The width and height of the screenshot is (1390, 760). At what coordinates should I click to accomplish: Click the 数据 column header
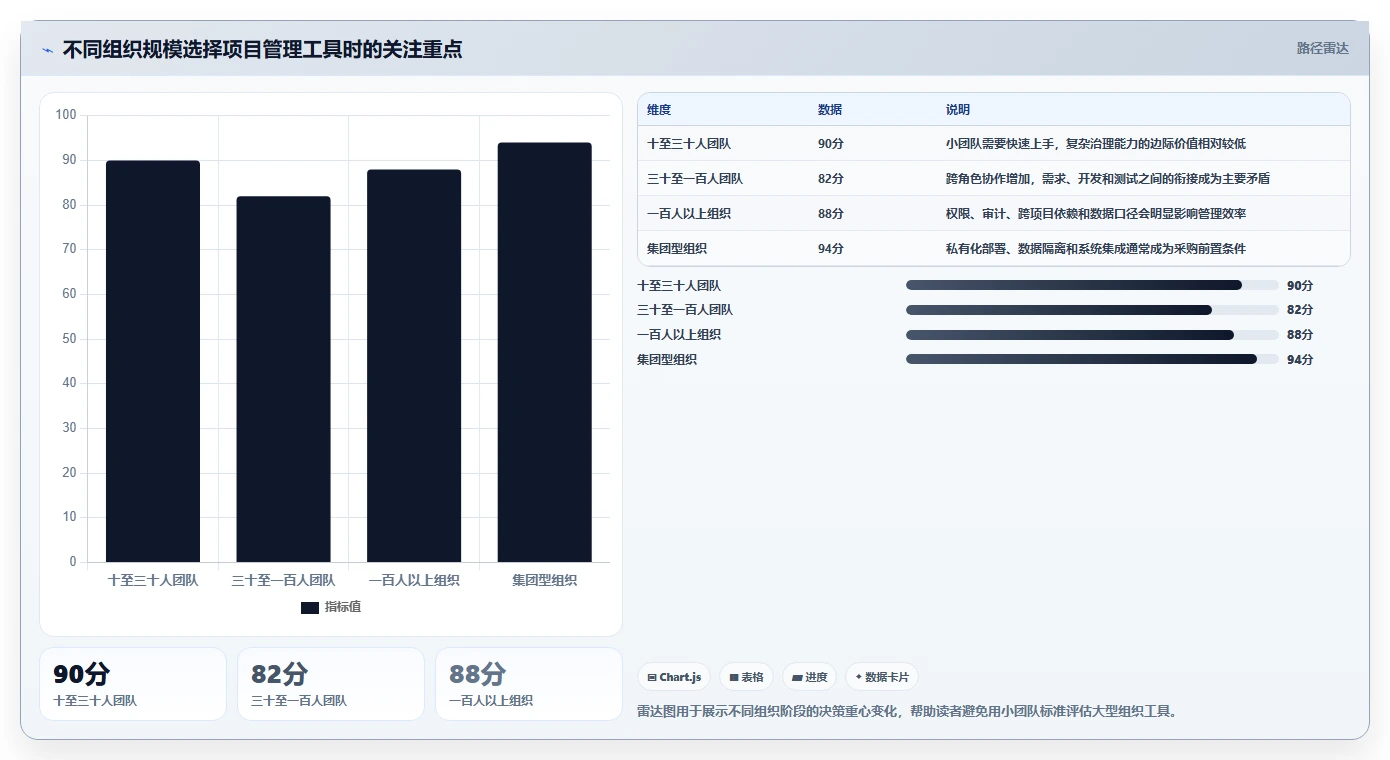pyautogui.click(x=830, y=110)
